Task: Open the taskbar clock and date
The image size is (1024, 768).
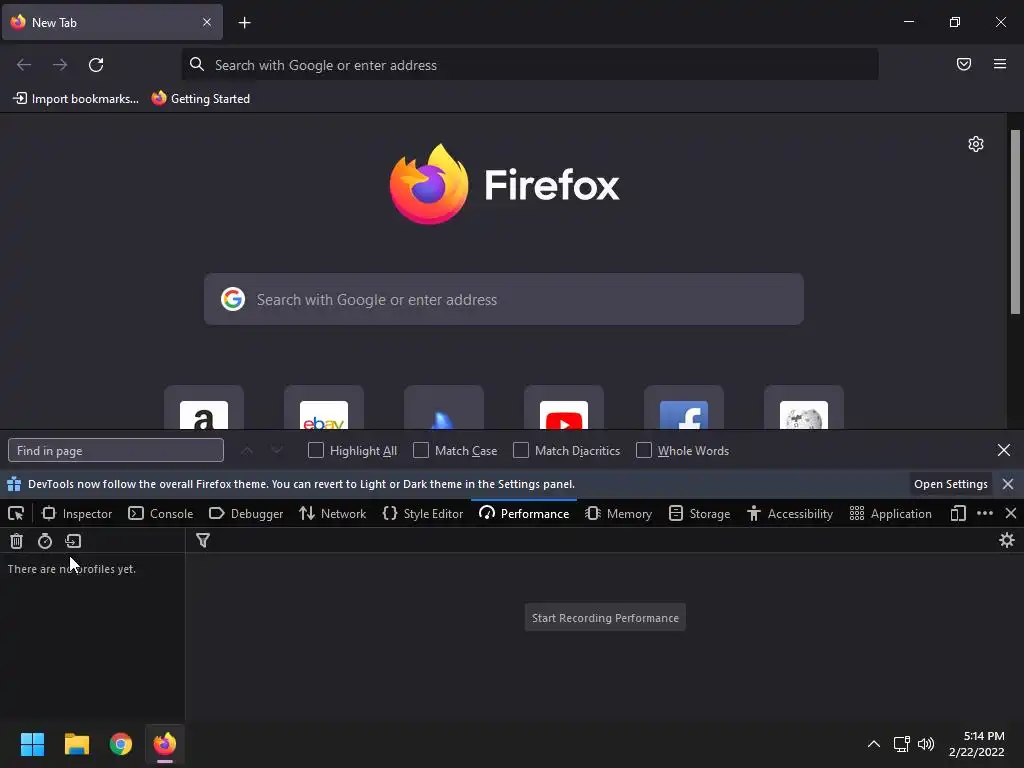Action: tap(976, 744)
